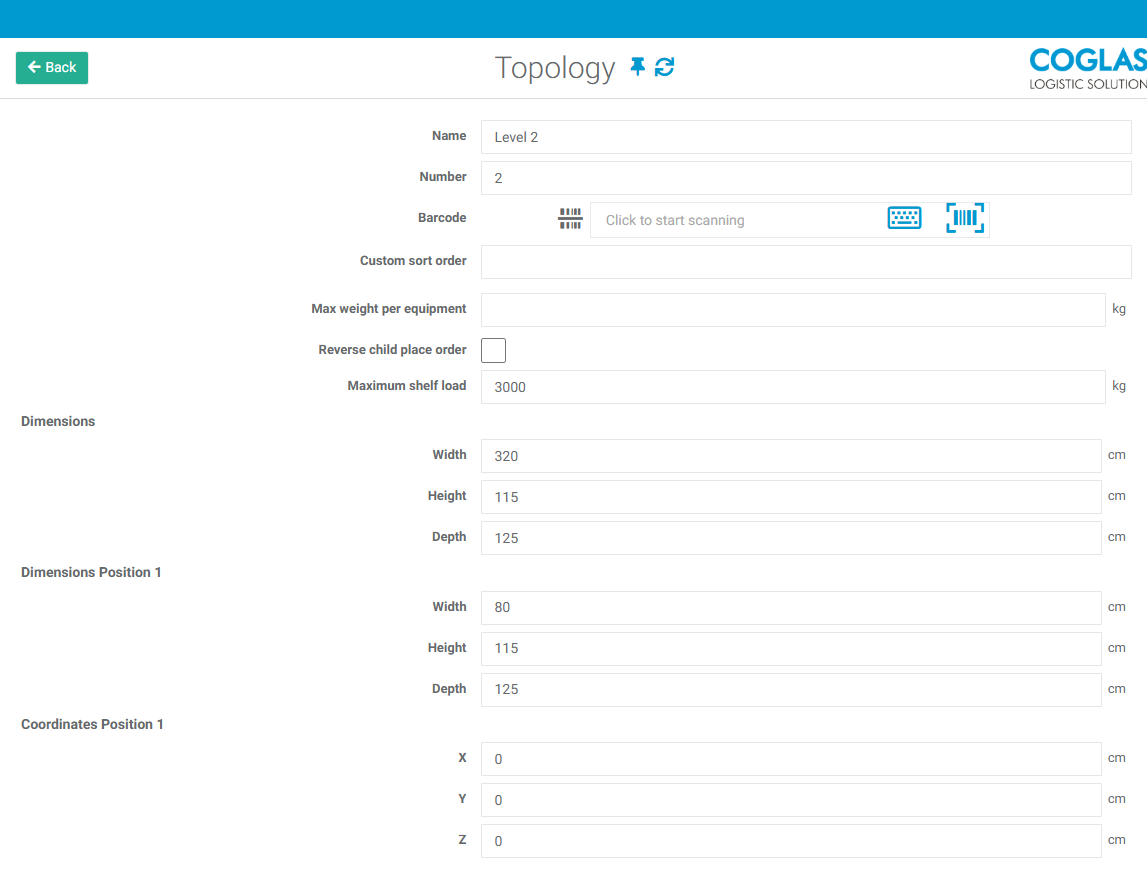Select the Depth field under Dimensions
1147x869 pixels.
[x=790, y=538]
